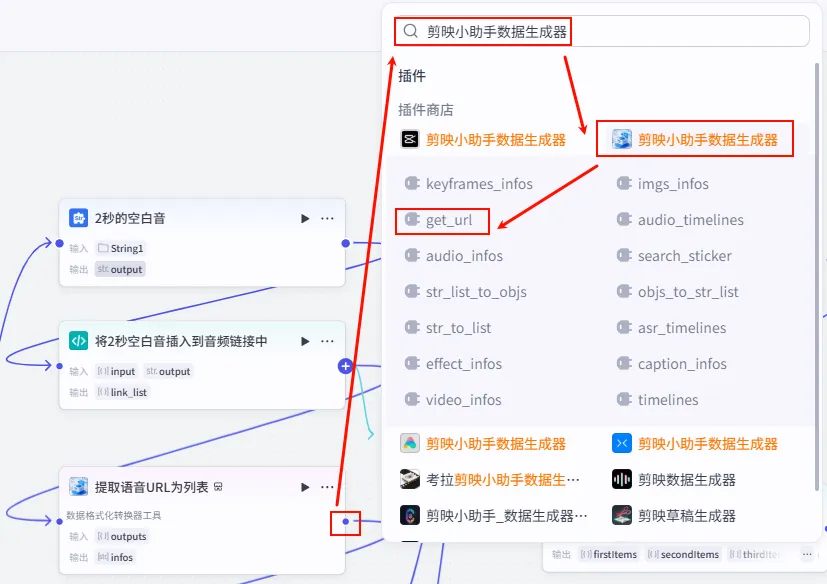Click the infos output tag
This screenshot has width=827, height=584.
116,557
